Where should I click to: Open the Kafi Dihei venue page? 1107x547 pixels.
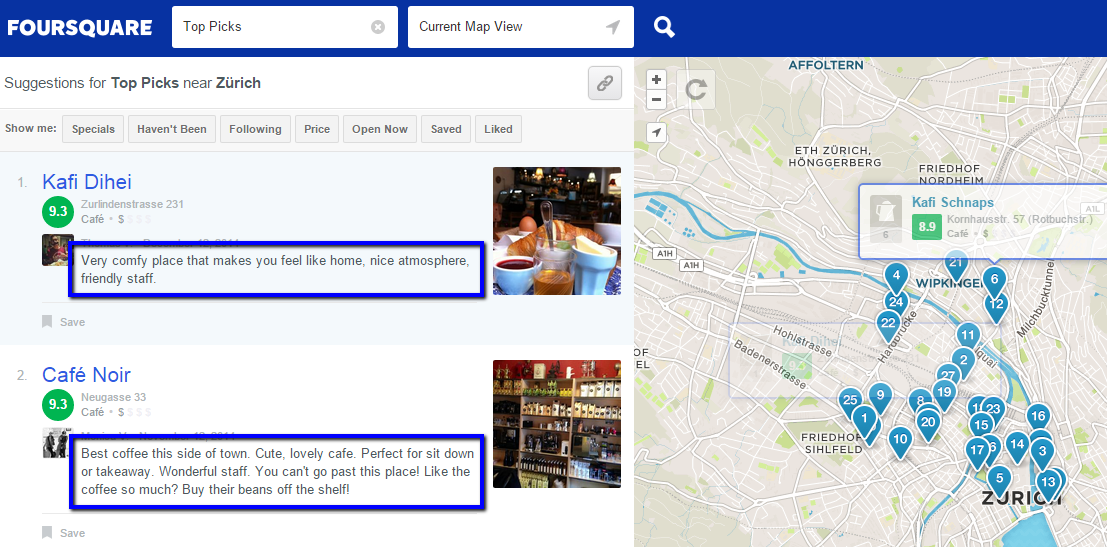tap(87, 181)
